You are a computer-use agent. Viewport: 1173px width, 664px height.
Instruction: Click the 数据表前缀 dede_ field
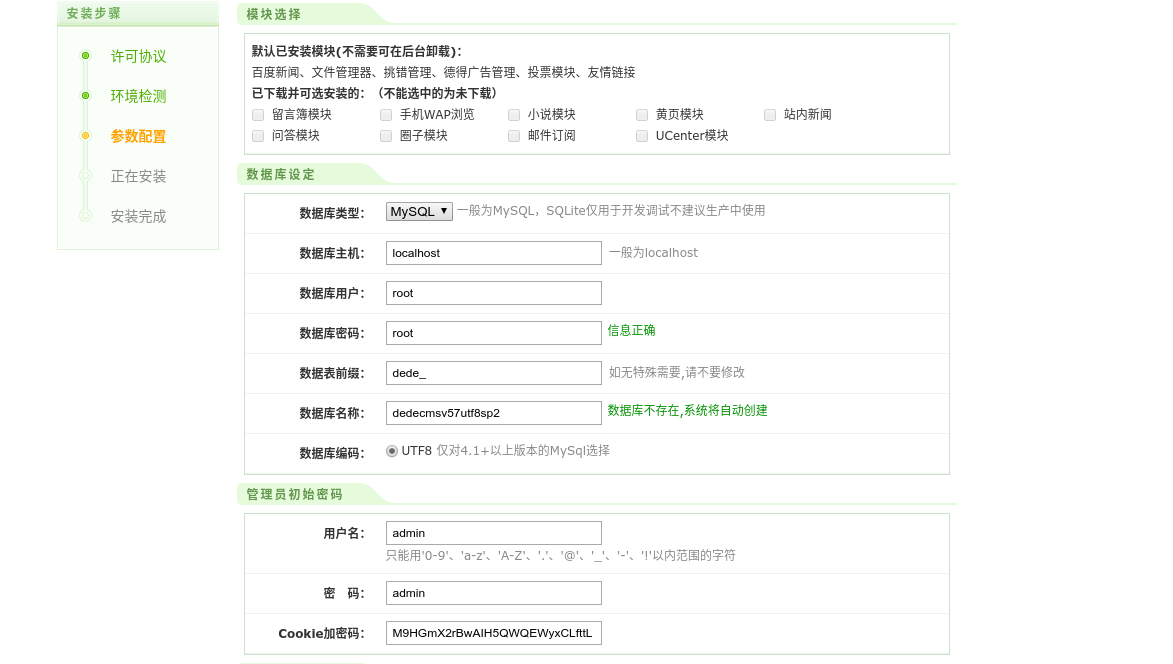(x=494, y=373)
